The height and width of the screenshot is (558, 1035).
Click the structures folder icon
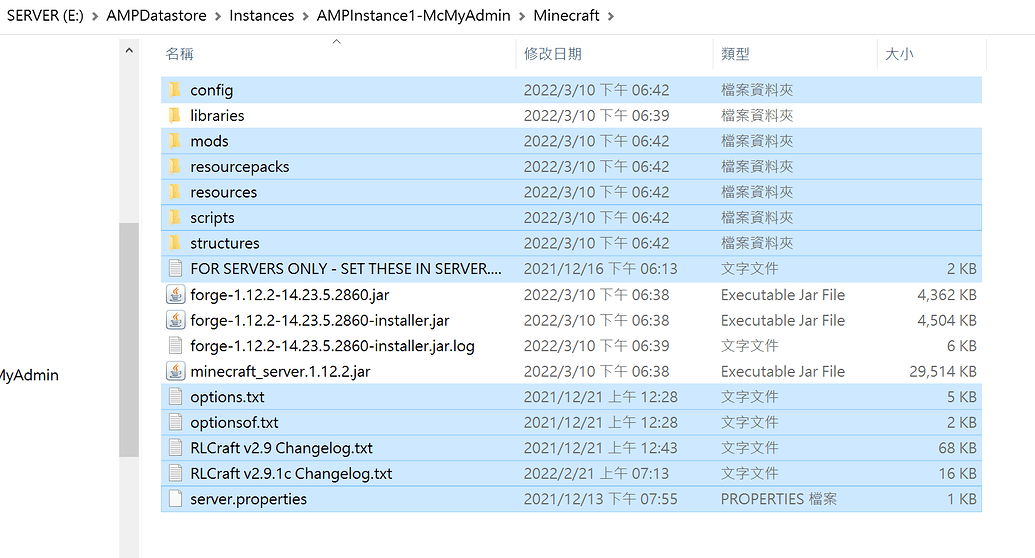click(174, 243)
